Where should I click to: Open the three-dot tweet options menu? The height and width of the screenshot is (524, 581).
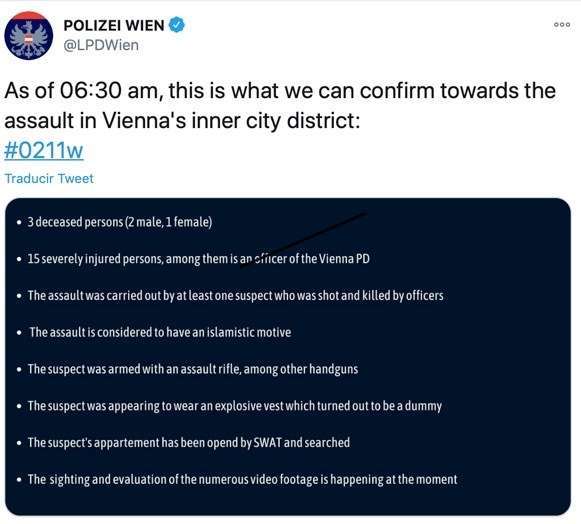562,24
